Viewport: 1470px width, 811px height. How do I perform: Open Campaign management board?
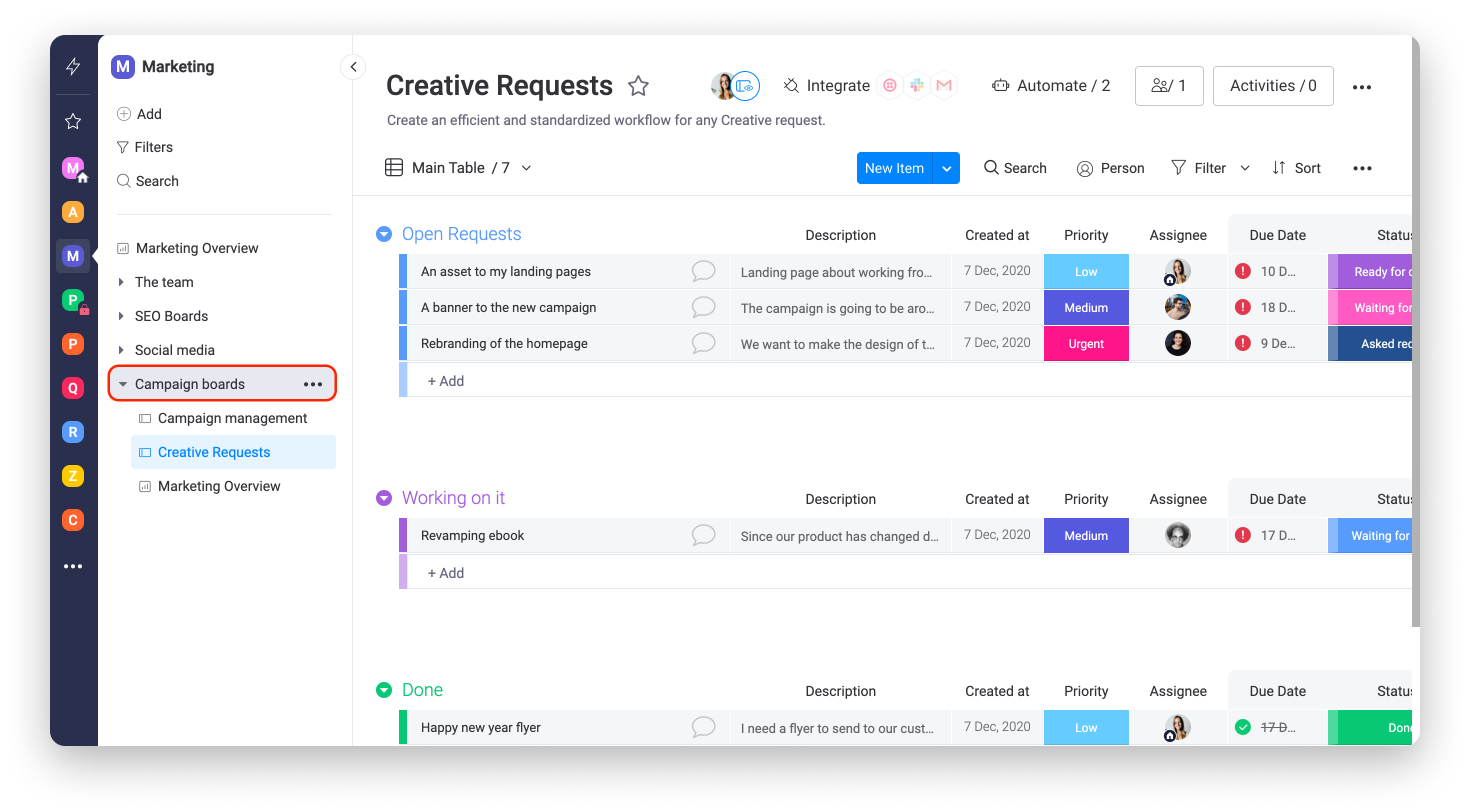pyautogui.click(x=233, y=418)
